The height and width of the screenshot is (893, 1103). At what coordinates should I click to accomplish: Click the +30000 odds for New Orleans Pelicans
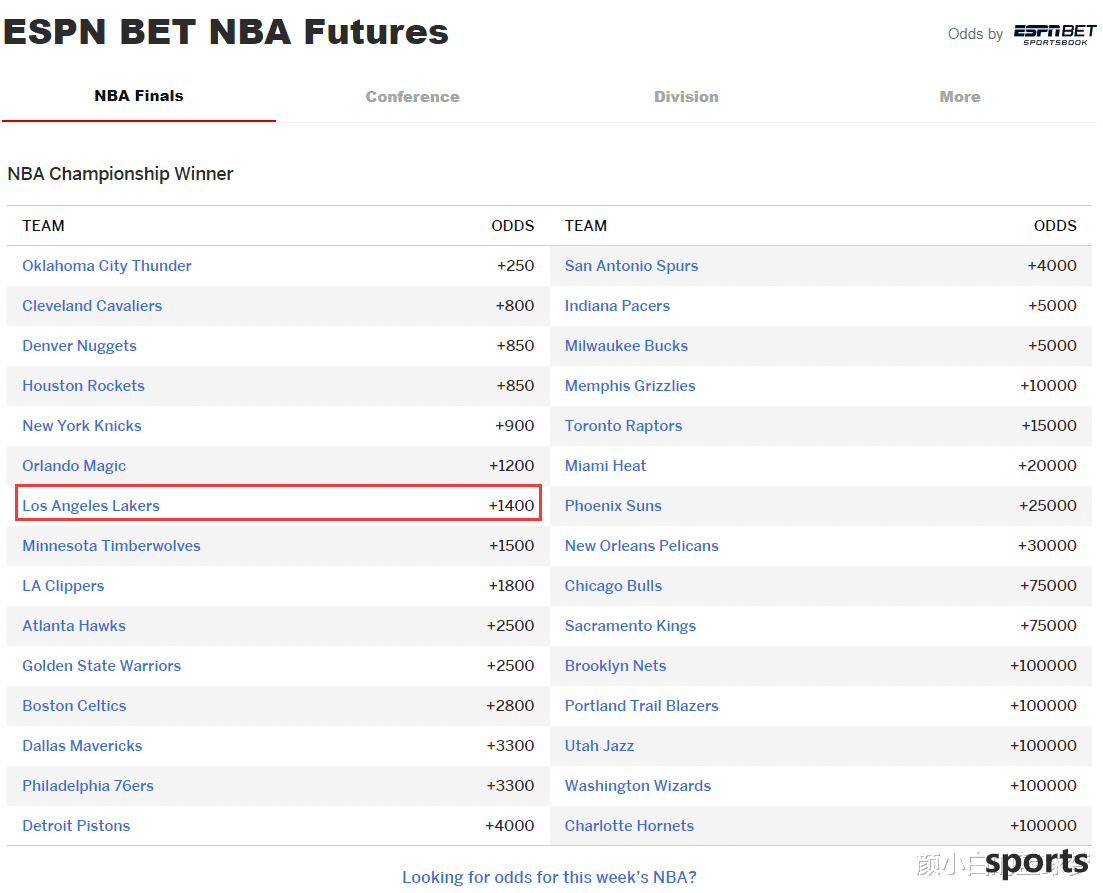tap(1047, 546)
